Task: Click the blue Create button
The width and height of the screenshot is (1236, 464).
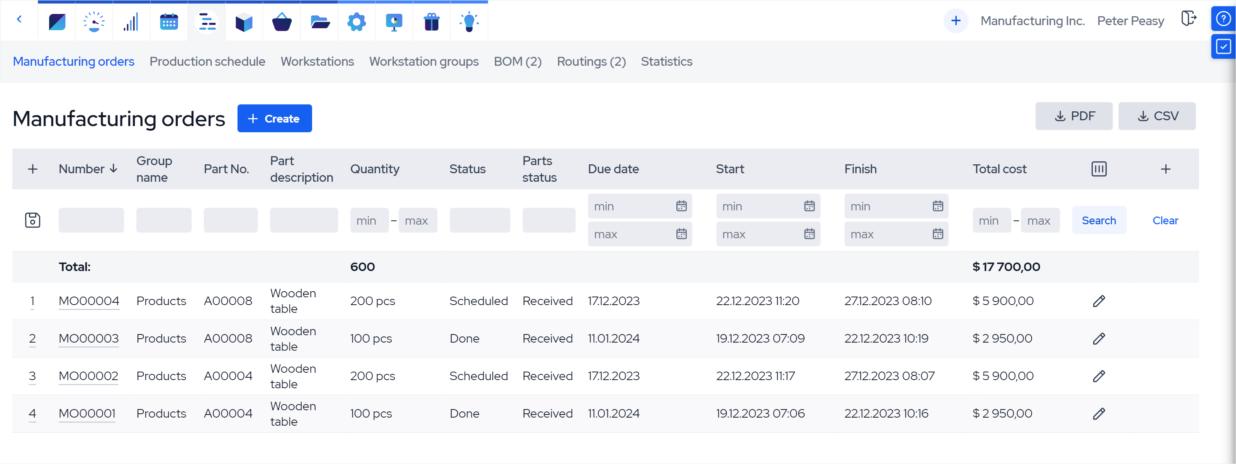Action: click(274, 119)
